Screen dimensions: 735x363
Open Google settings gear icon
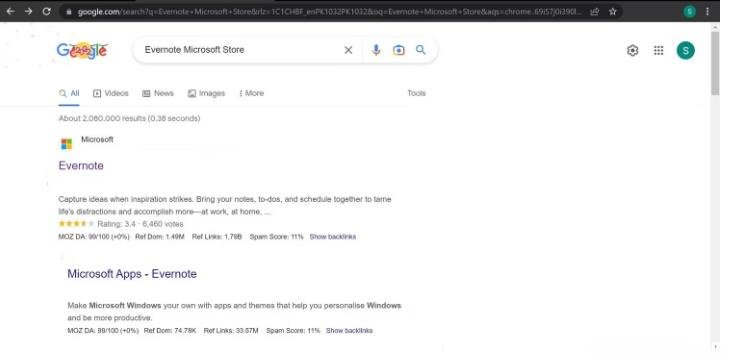point(633,50)
